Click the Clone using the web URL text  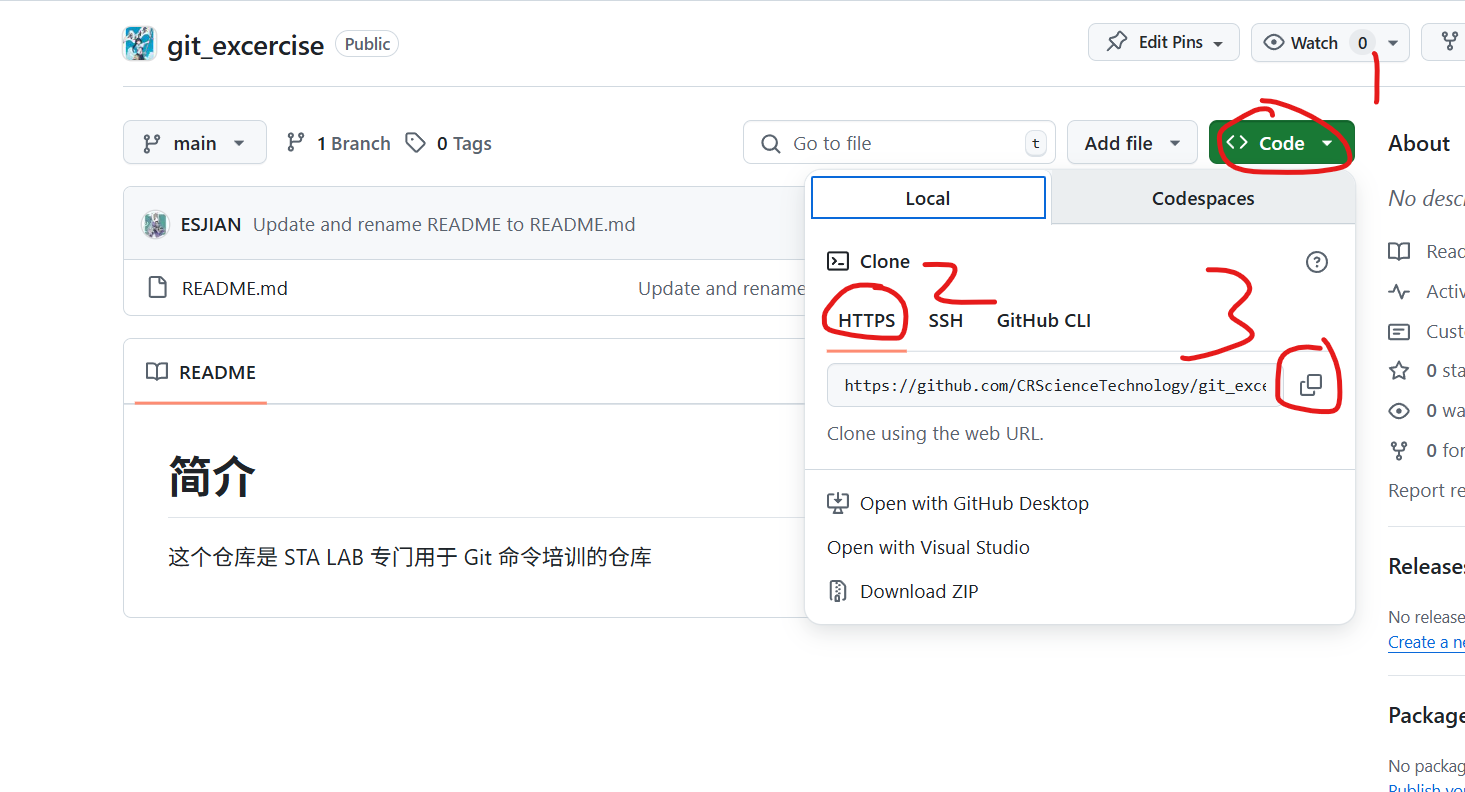pos(935,434)
